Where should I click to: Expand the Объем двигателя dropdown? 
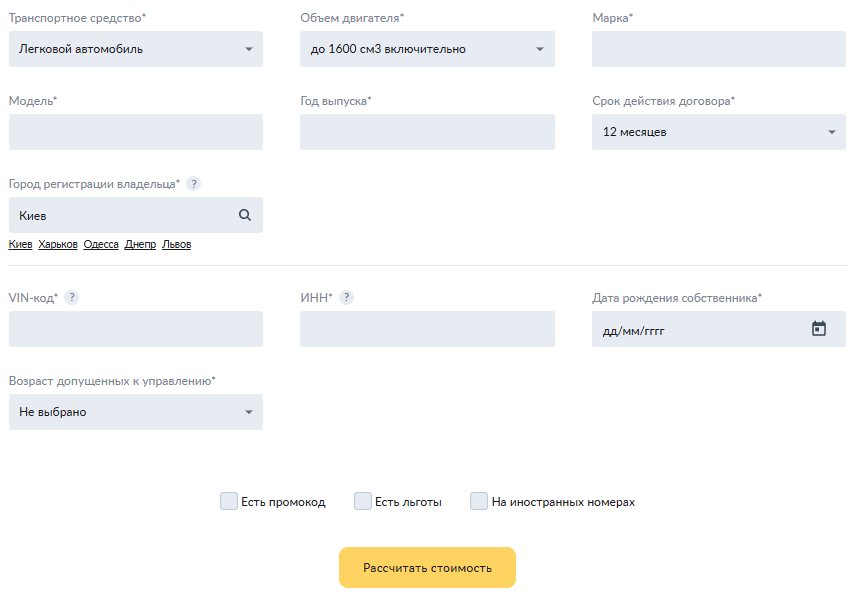tap(427, 49)
